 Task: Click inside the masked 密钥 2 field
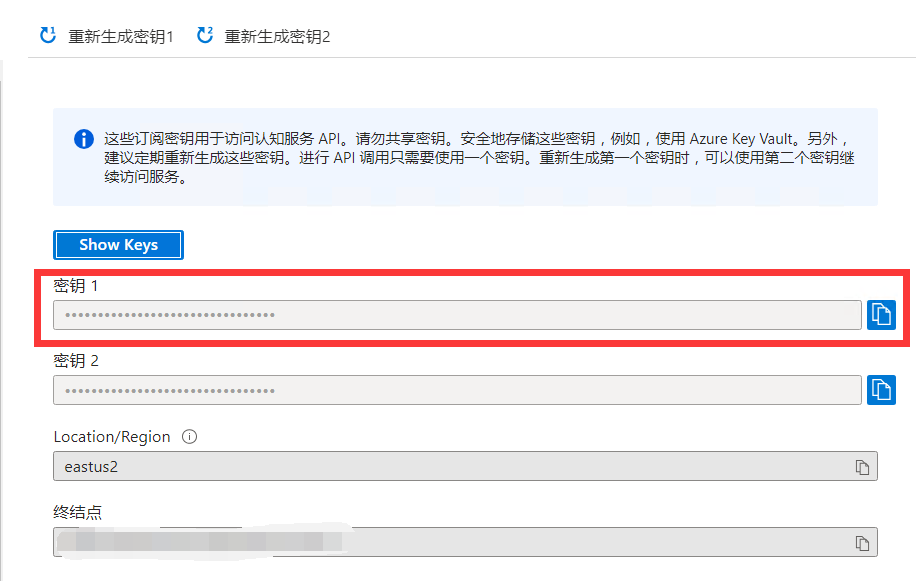400,389
